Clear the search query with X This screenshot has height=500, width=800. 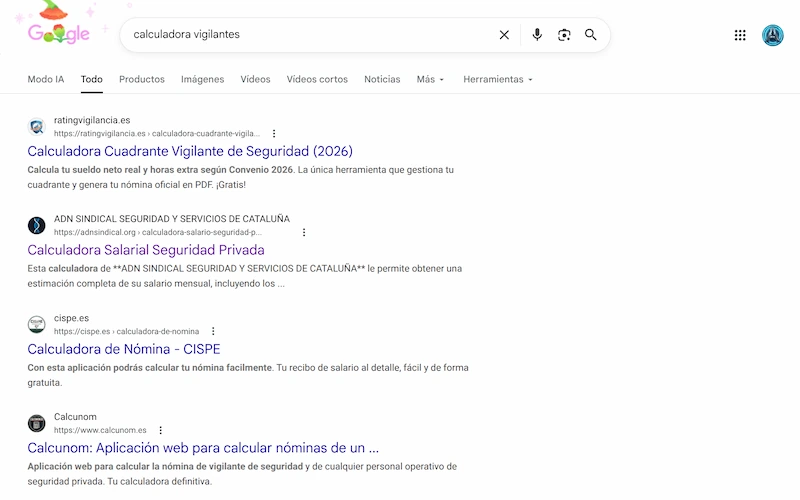point(504,35)
